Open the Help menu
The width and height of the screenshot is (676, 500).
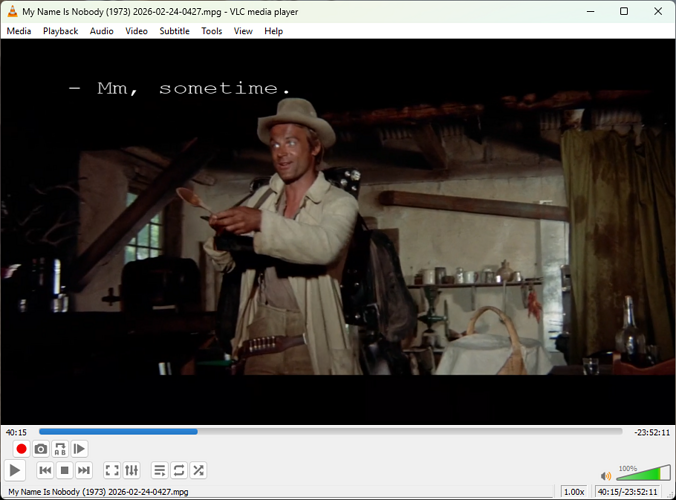pos(274,31)
